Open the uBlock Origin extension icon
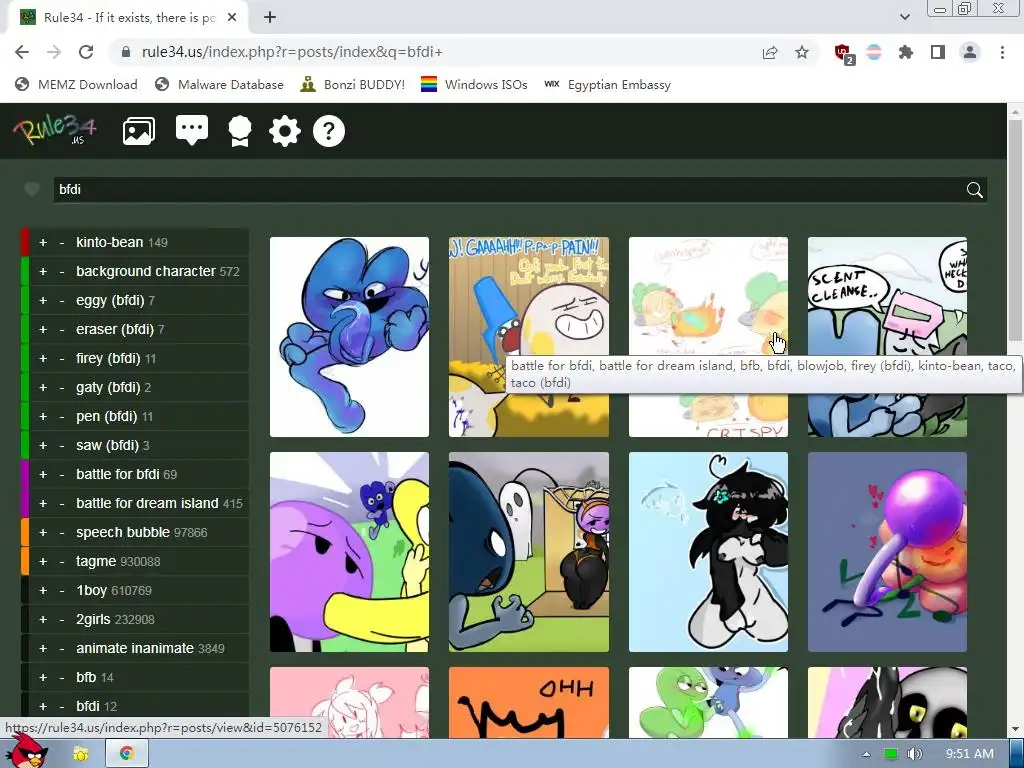 [x=844, y=53]
